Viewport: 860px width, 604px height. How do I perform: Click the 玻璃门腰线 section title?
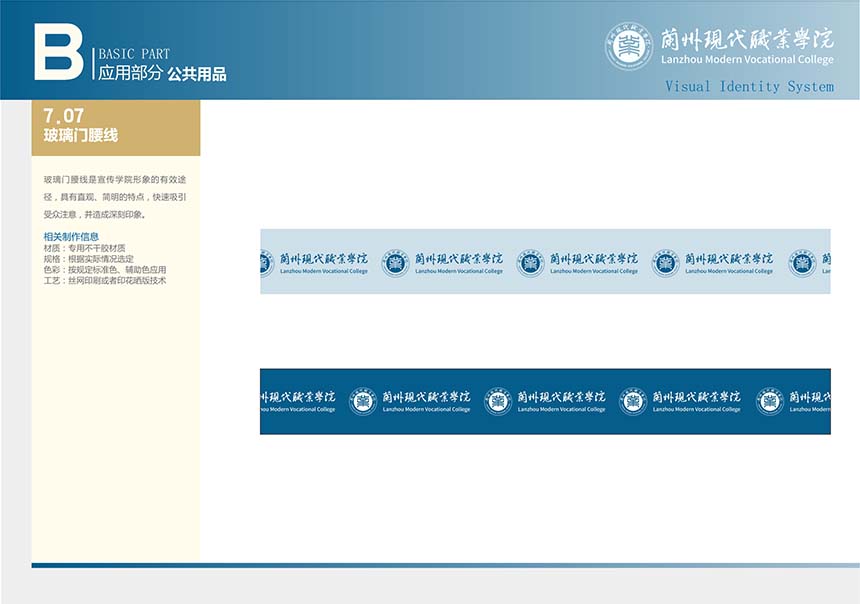80,135
